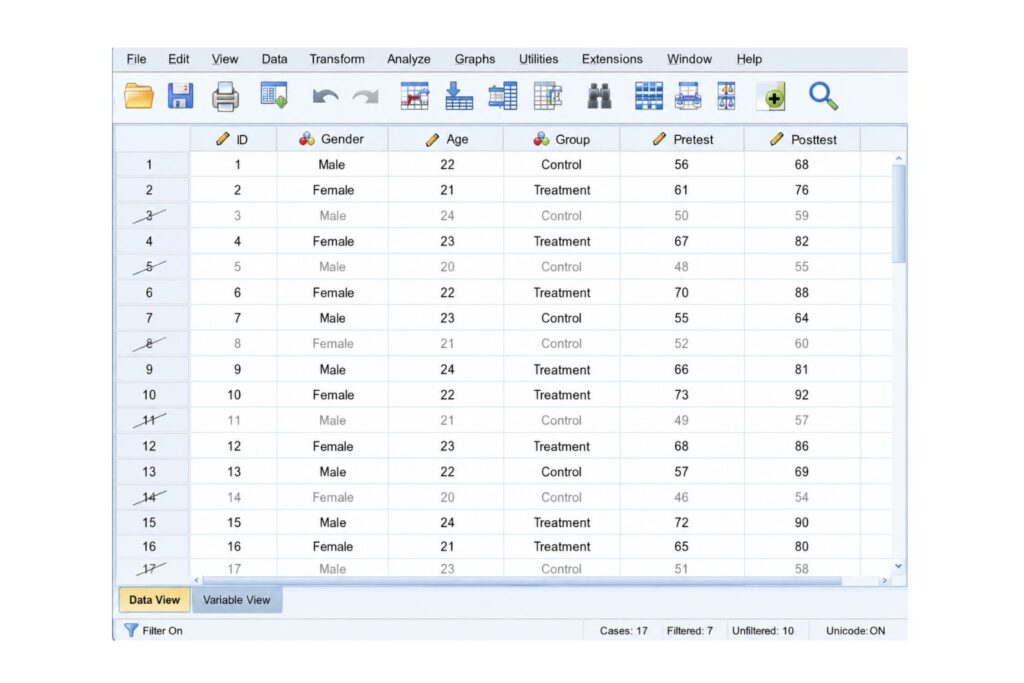Viewport: 1024px width, 683px height.
Task: Select filtered-out row header 14
Action: pyautogui.click(x=150, y=497)
